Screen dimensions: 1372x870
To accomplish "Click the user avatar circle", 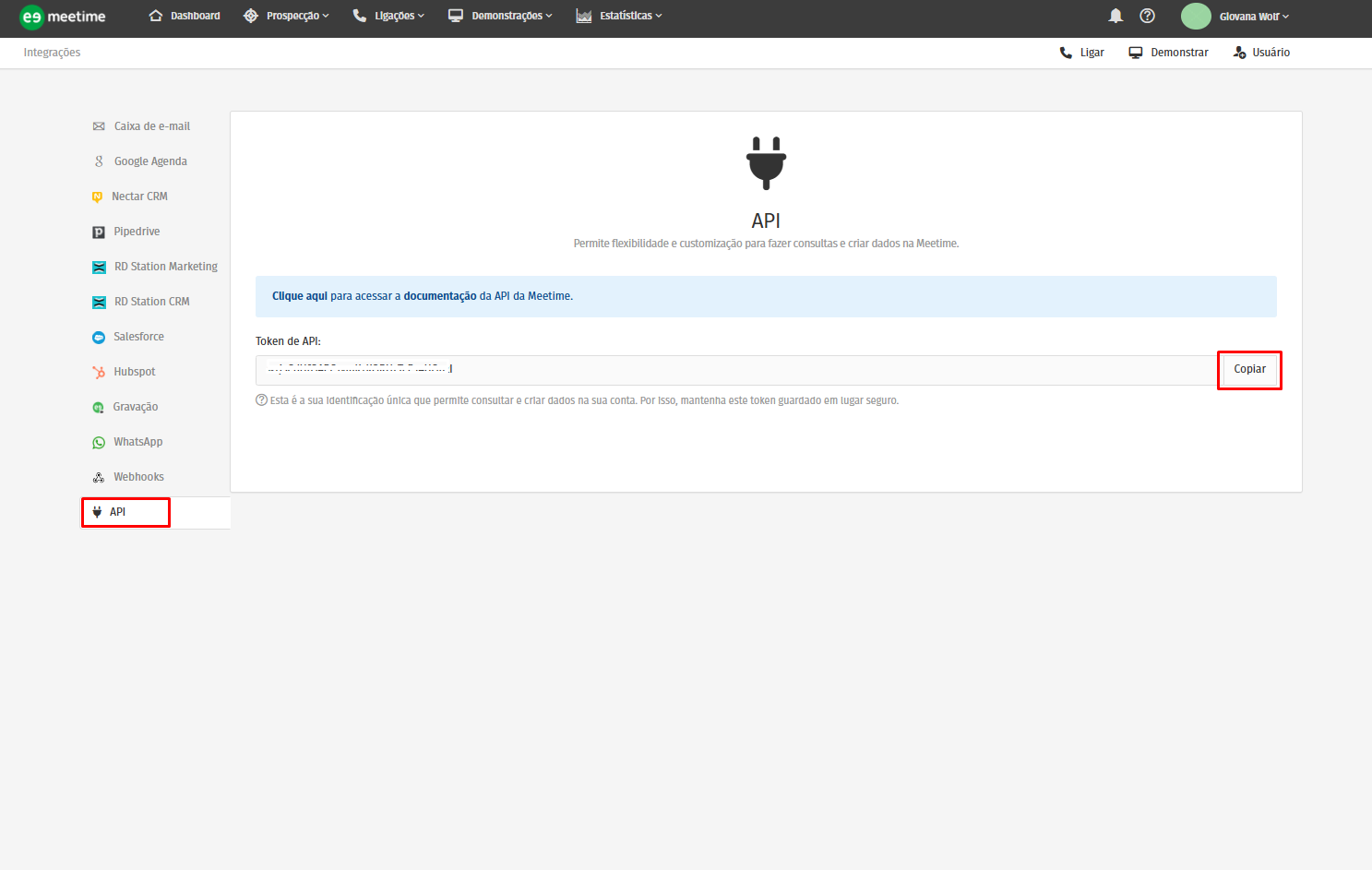I will tap(1196, 17).
